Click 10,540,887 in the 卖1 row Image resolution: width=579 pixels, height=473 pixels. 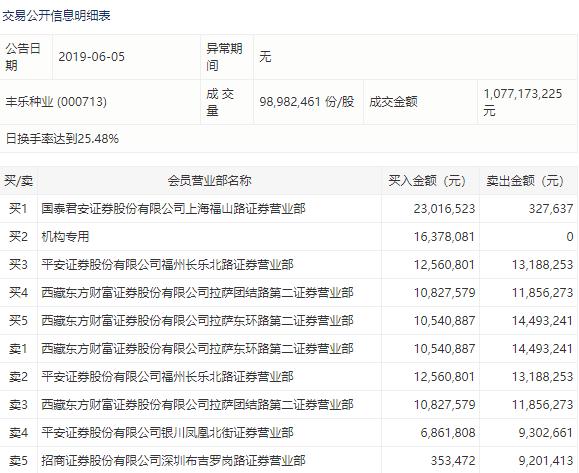click(444, 349)
